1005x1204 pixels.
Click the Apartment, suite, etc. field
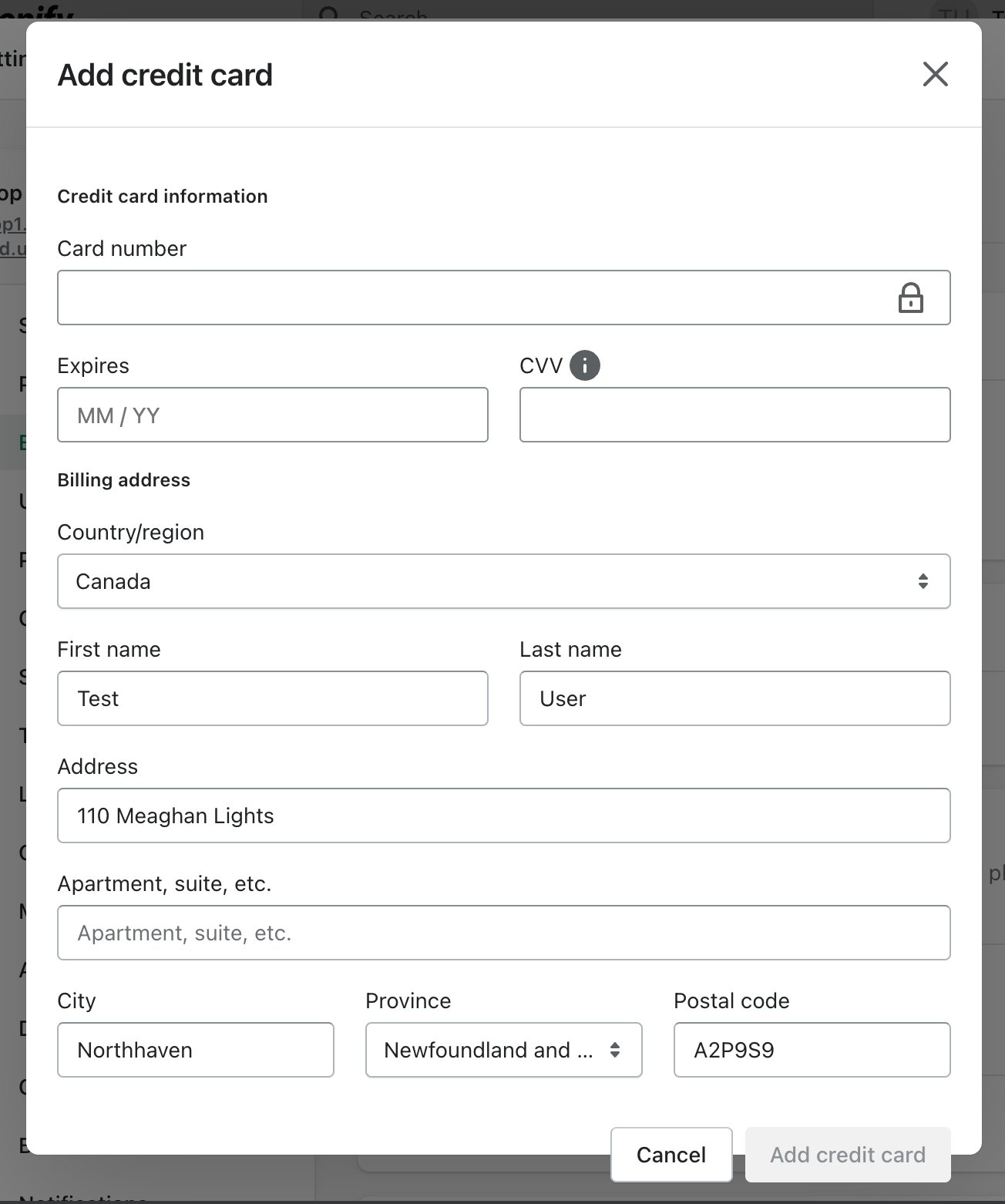[x=503, y=933]
